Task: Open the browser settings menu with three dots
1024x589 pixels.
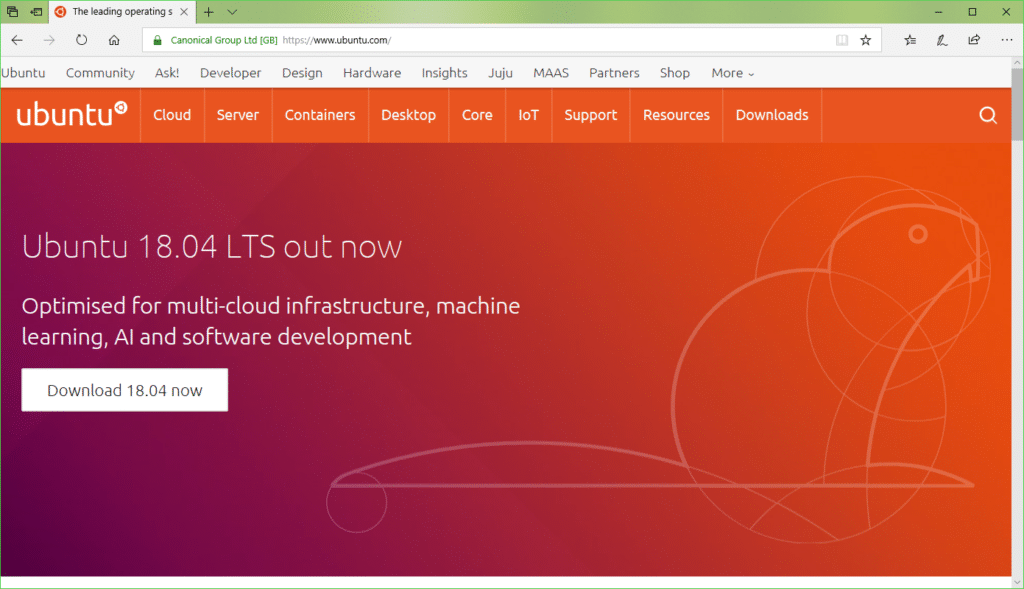Action: 1006,40
